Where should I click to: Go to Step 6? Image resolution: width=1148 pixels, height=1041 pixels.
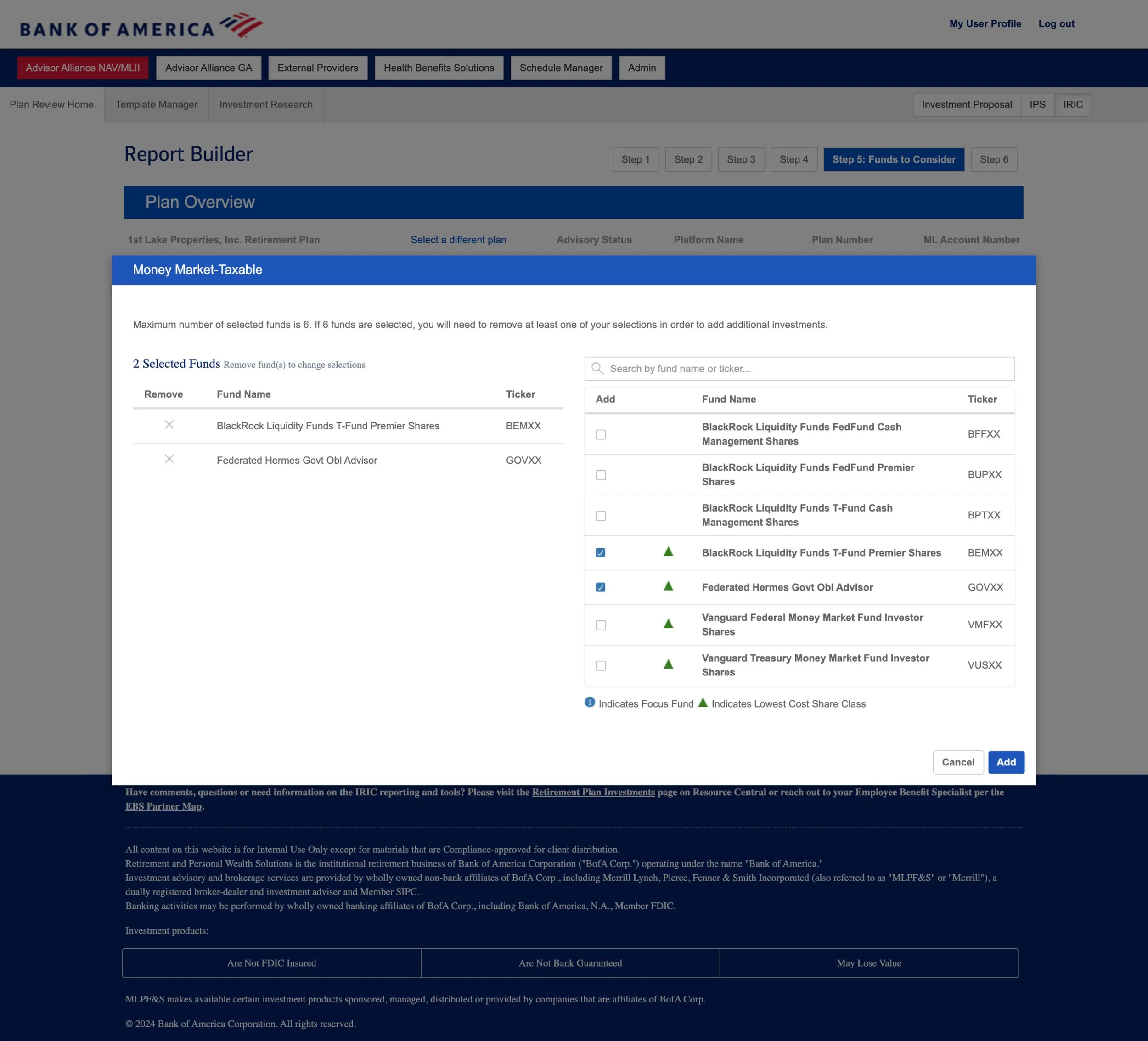click(x=993, y=159)
